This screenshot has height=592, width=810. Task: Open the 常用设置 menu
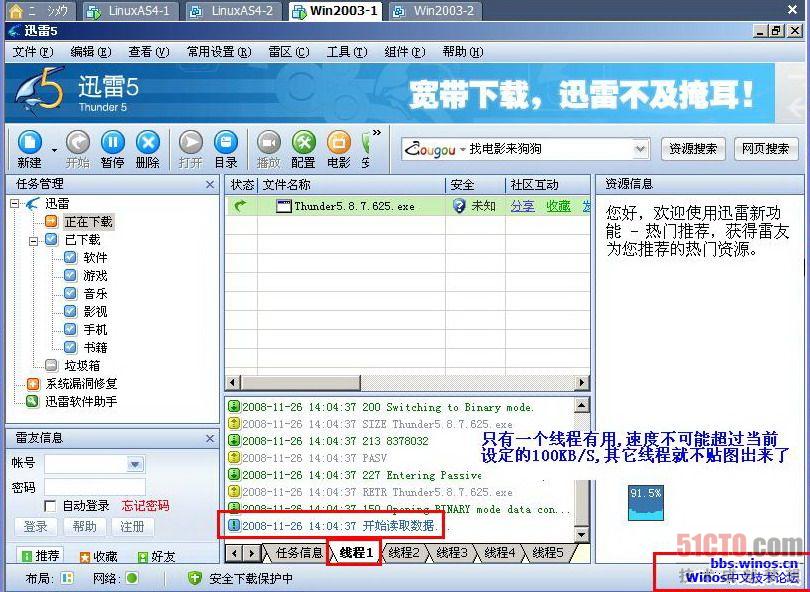pos(219,52)
